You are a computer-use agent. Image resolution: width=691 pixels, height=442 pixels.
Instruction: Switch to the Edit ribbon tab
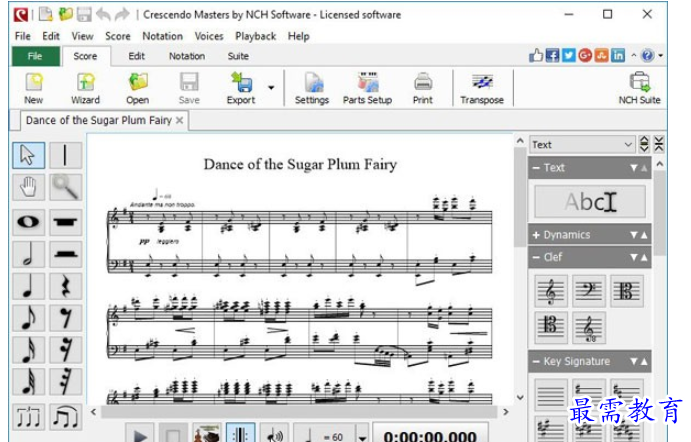(x=137, y=56)
